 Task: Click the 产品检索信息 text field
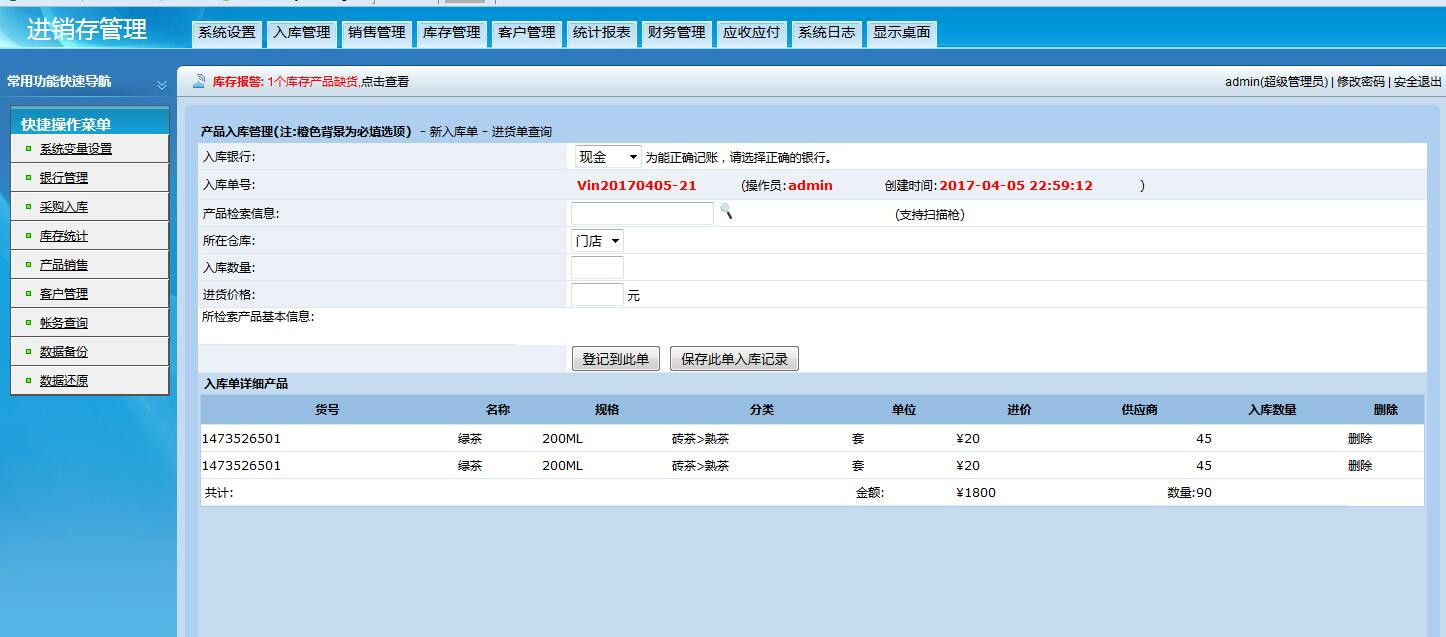point(642,213)
